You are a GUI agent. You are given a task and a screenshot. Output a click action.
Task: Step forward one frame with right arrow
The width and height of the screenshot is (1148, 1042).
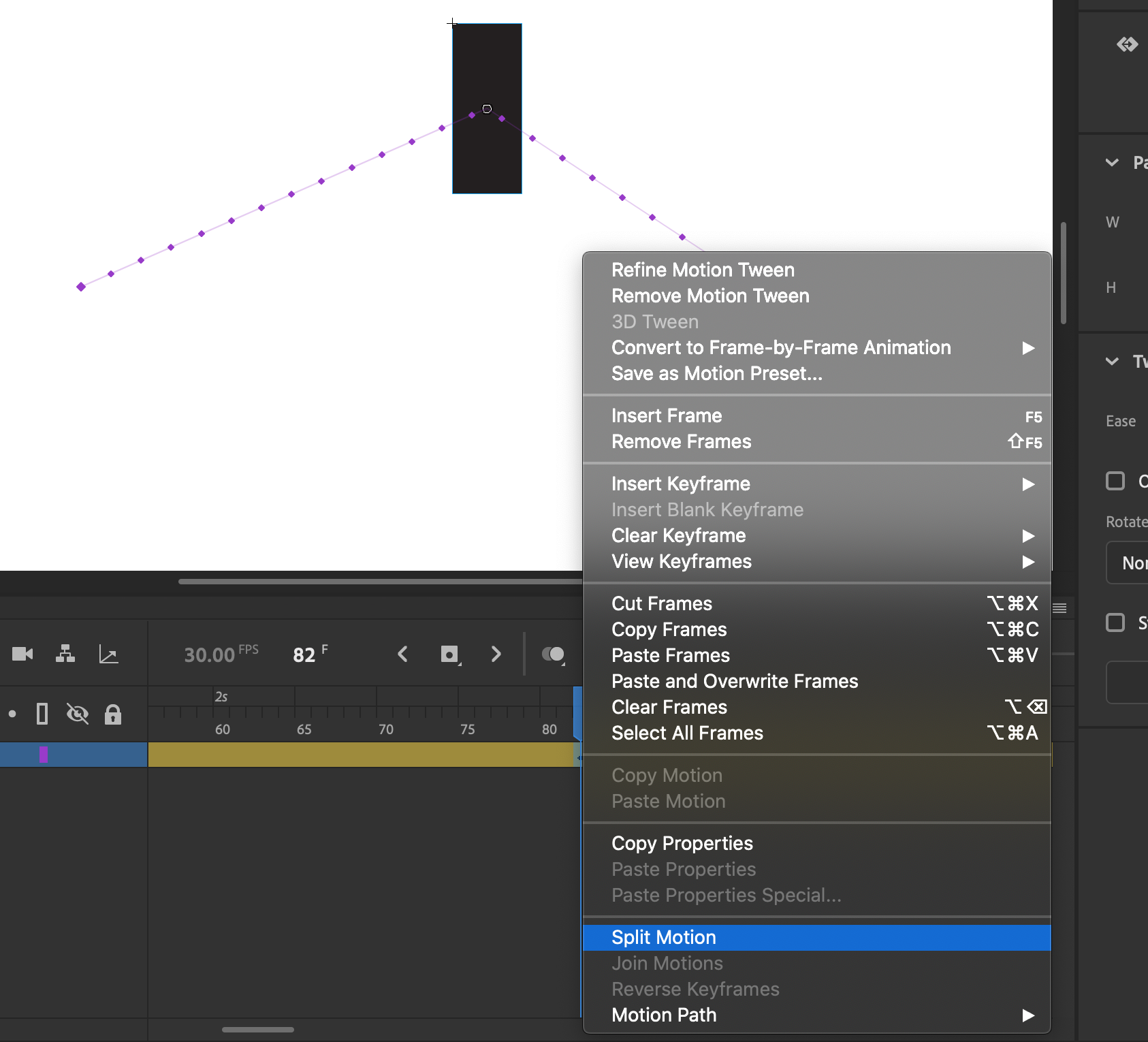(x=496, y=654)
